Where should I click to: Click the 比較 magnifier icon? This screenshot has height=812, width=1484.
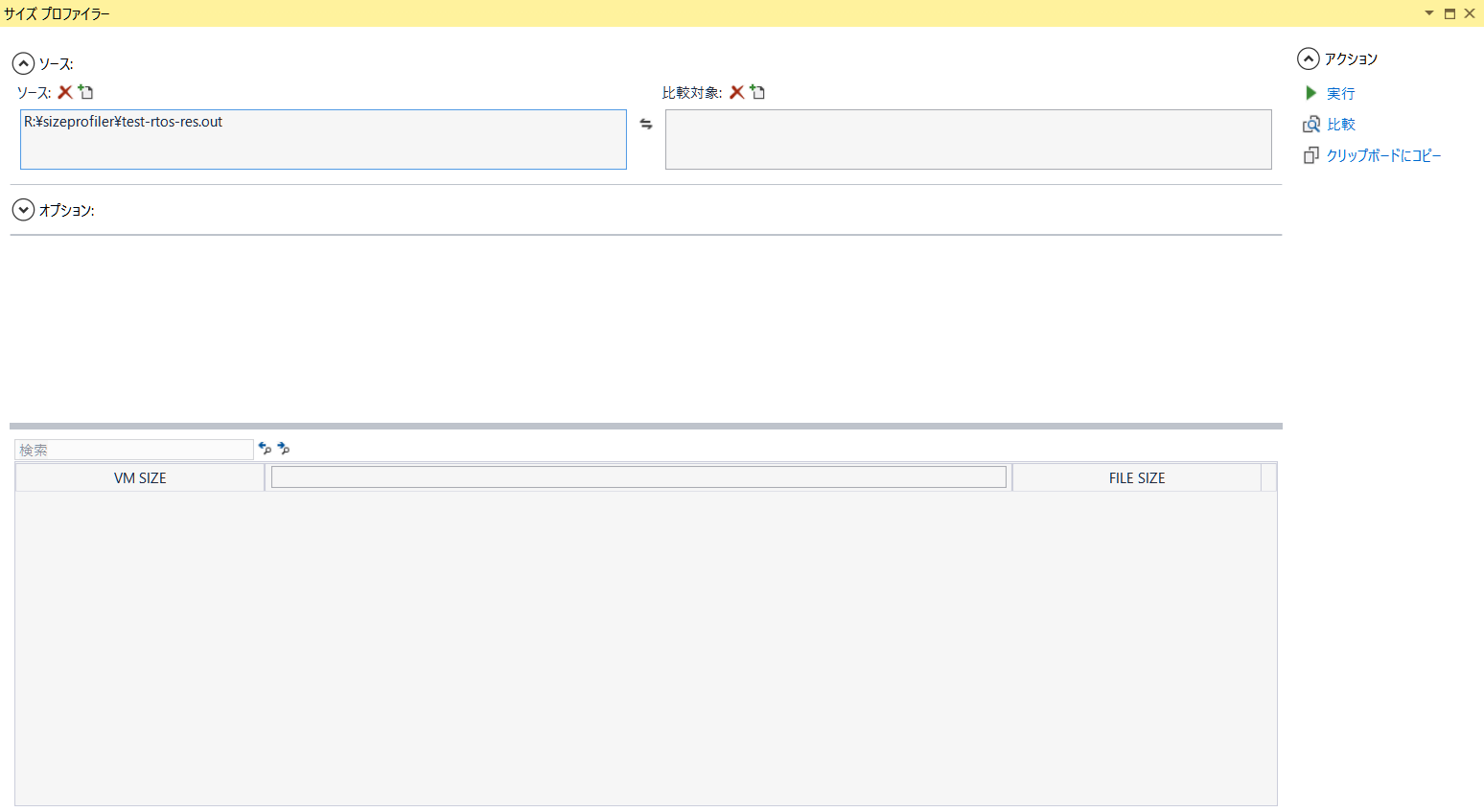(x=1310, y=125)
